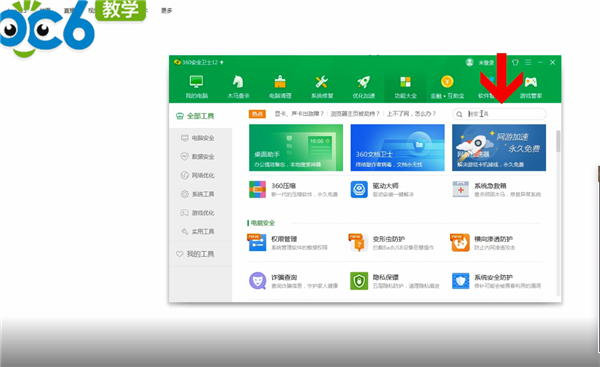This screenshot has height=367, width=600.
Task: Launch the 驱动大师 tool
Action: coord(383,189)
